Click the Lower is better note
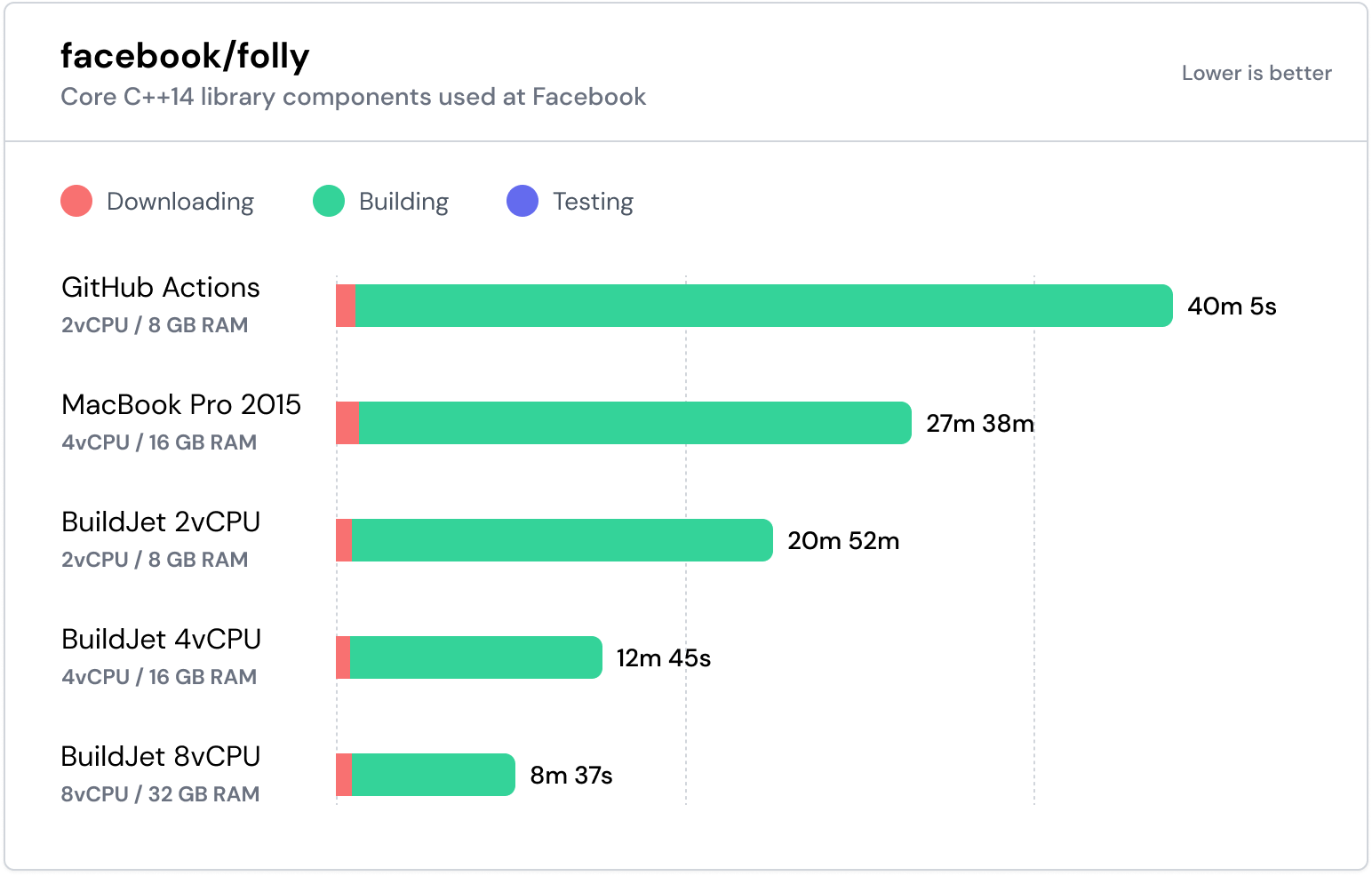Viewport: 1372px width, 876px height. tap(1256, 73)
